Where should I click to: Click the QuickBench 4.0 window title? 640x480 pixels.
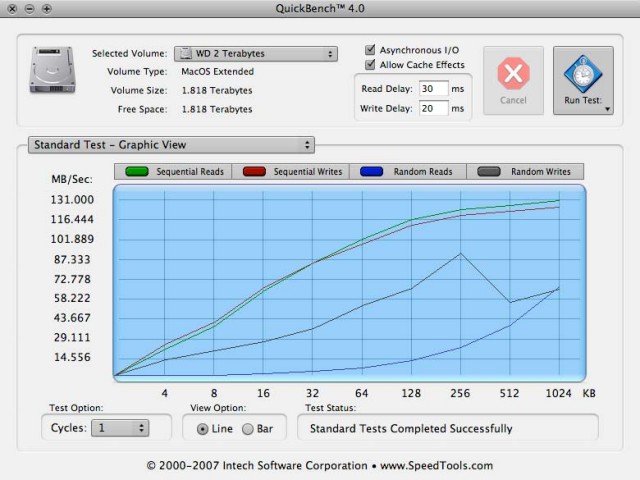[320, 9]
